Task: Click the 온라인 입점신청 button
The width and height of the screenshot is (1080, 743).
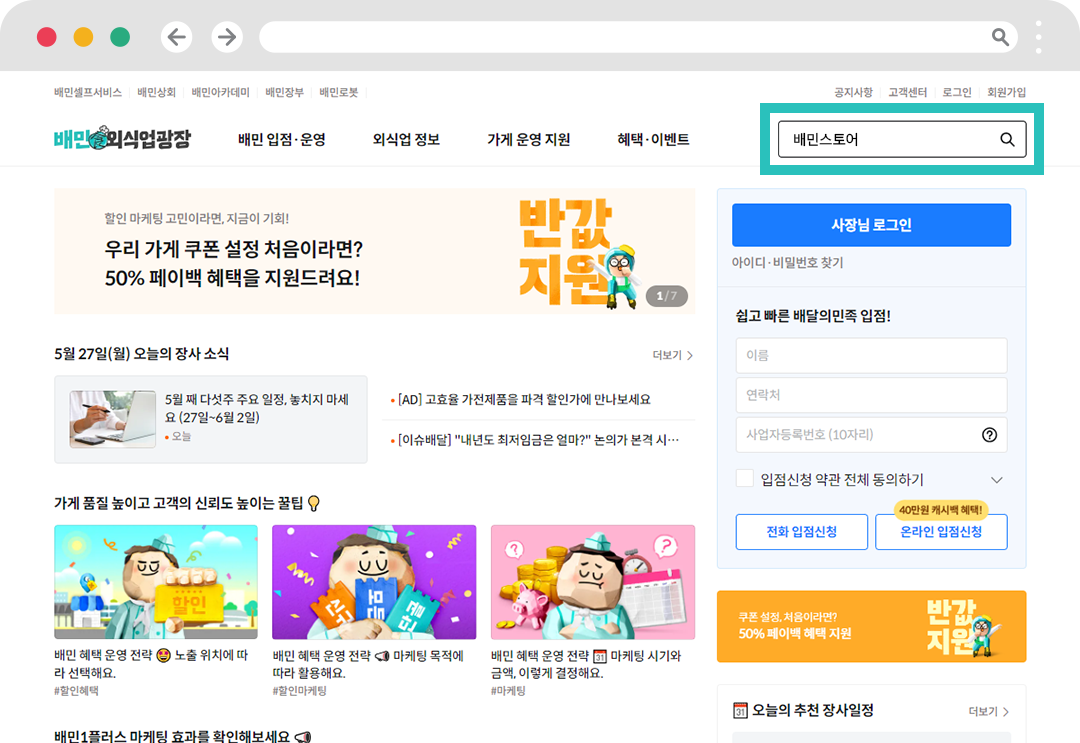Action: tap(941, 532)
